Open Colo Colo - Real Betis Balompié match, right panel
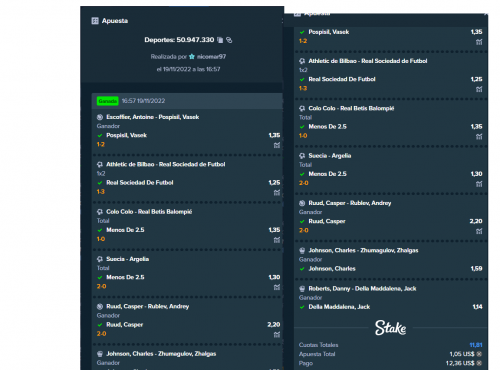This screenshot has width=500, height=370. [351, 108]
